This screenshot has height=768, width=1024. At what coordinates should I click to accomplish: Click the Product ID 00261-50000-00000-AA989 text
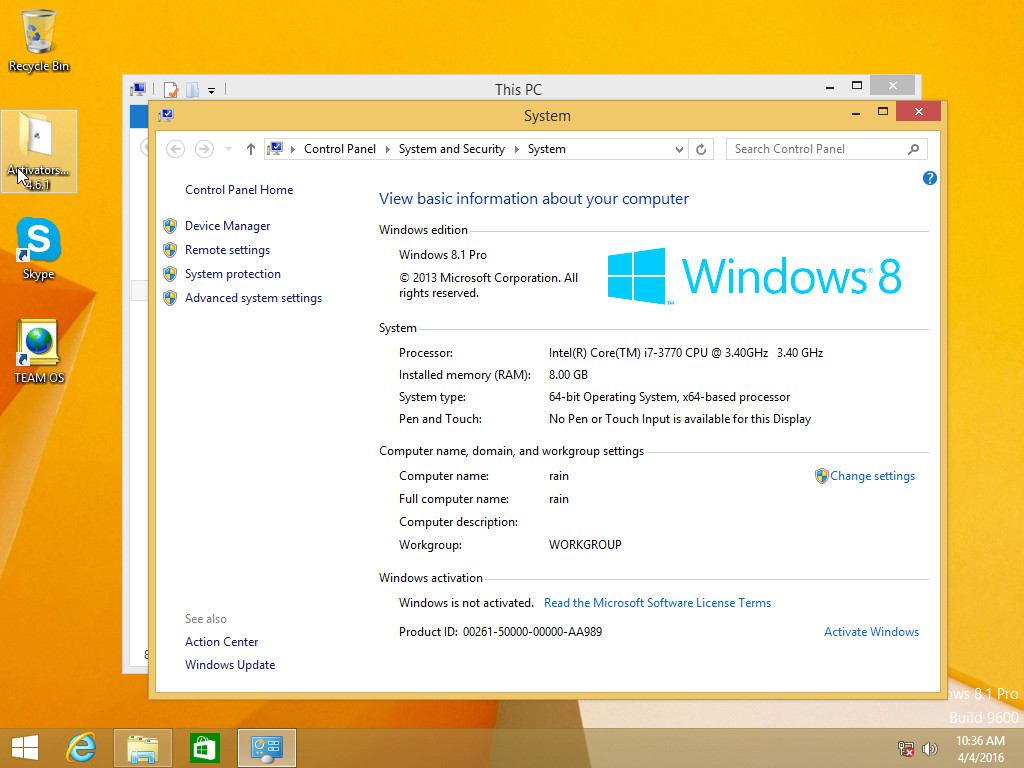[500, 632]
